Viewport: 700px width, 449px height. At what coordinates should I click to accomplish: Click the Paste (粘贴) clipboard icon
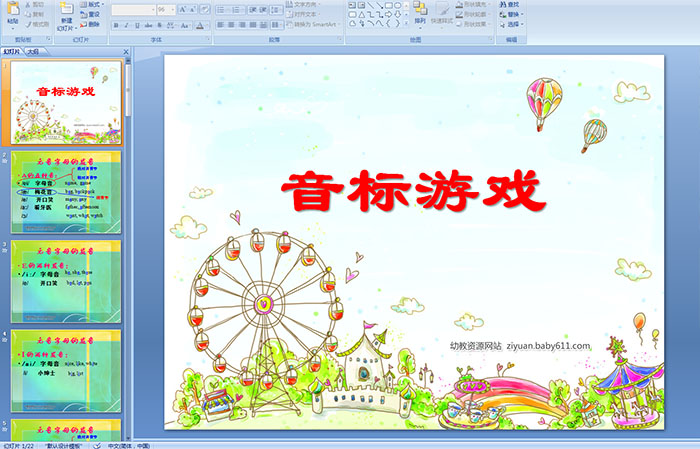click(x=13, y=10)
